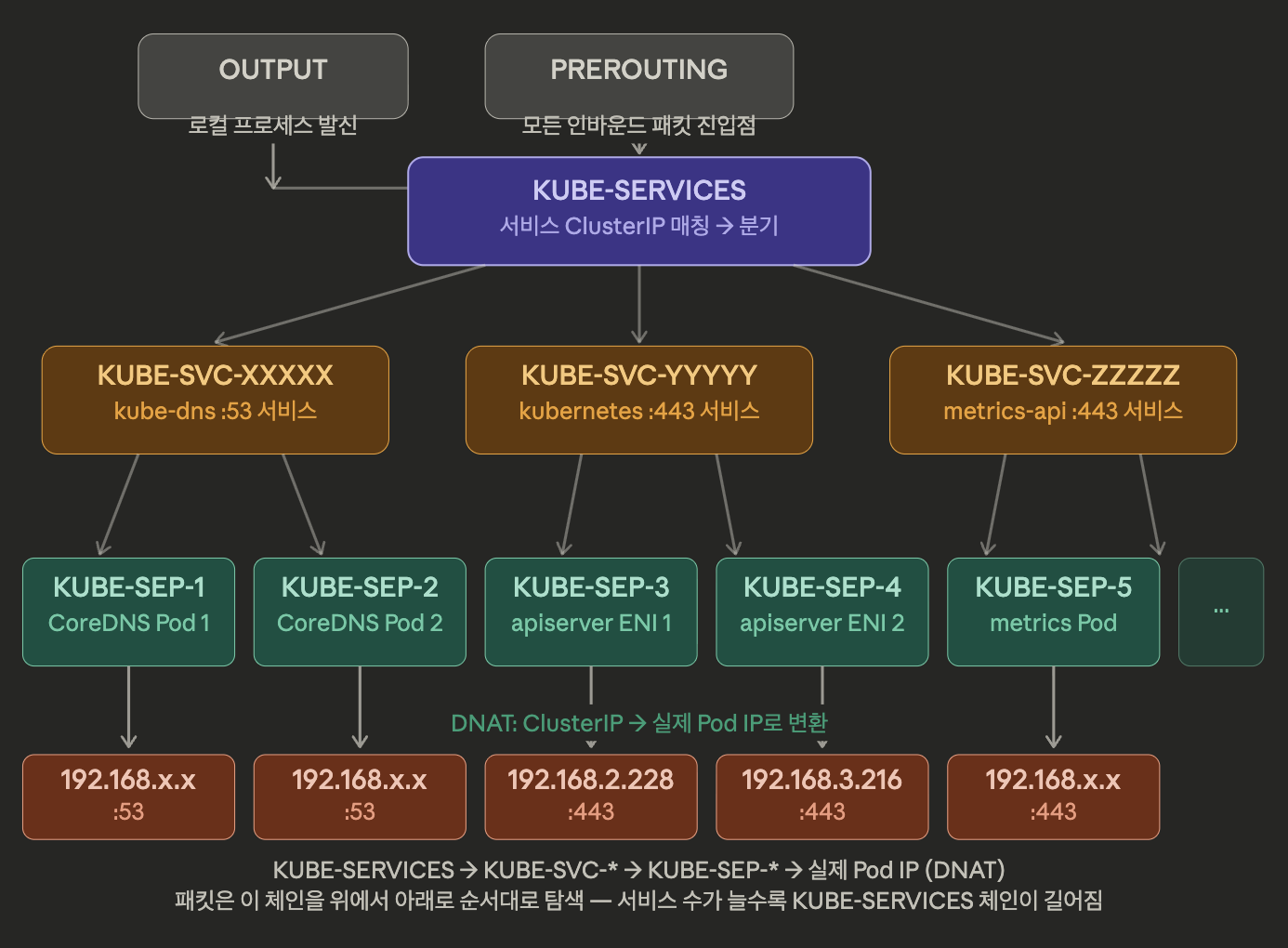Select KUBE-SEP-3 apiserver ENI 1 box
Screen dimensions: 1288x948
(x=591, y=612)
